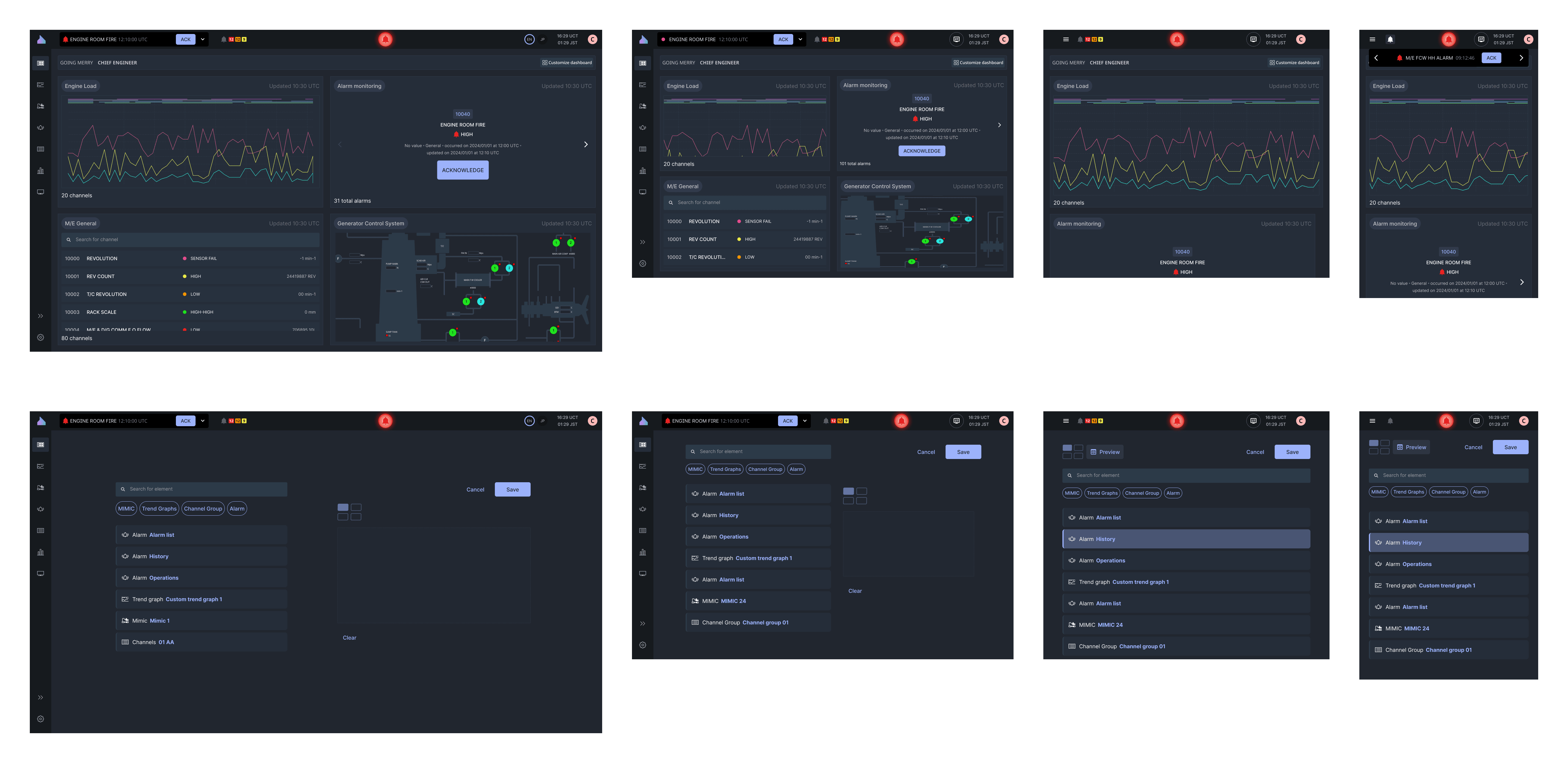The image size is (1568, 763).
Task: Next alarm chevron in the 31 total alarms panel
Action: (585, 144)
